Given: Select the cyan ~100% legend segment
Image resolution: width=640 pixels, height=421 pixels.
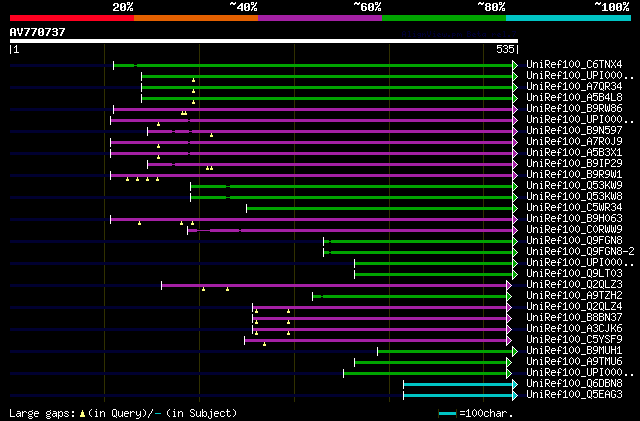Looking at the screenshot, I should pos(569,18).
